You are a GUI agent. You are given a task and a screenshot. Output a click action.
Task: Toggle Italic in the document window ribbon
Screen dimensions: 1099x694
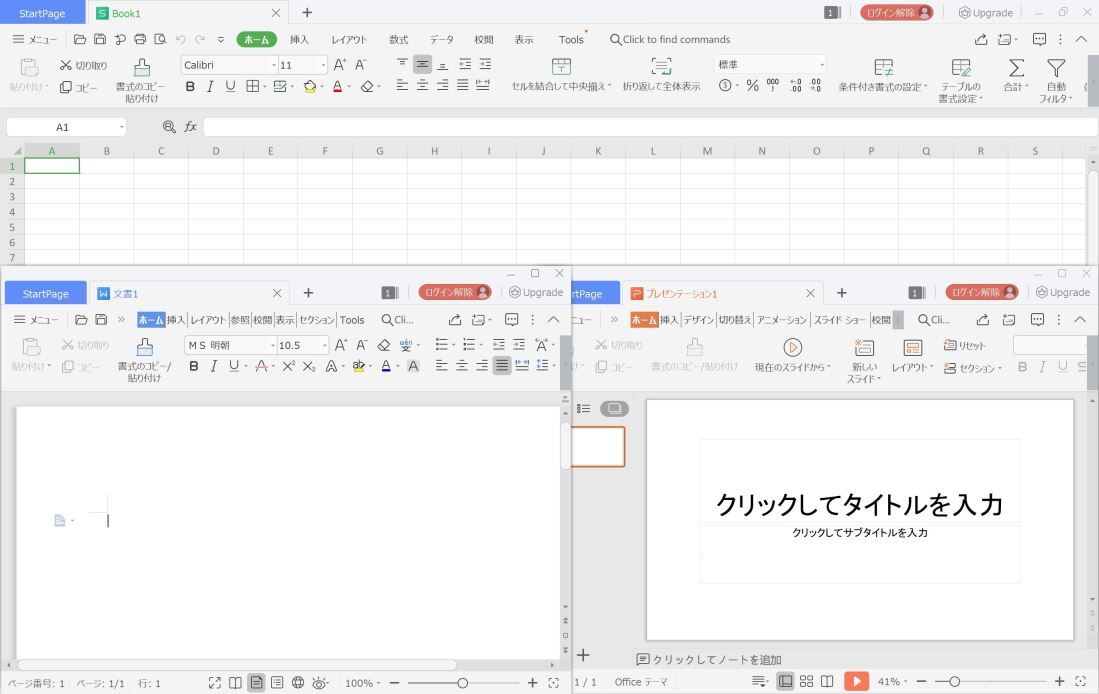coord(214,366)
